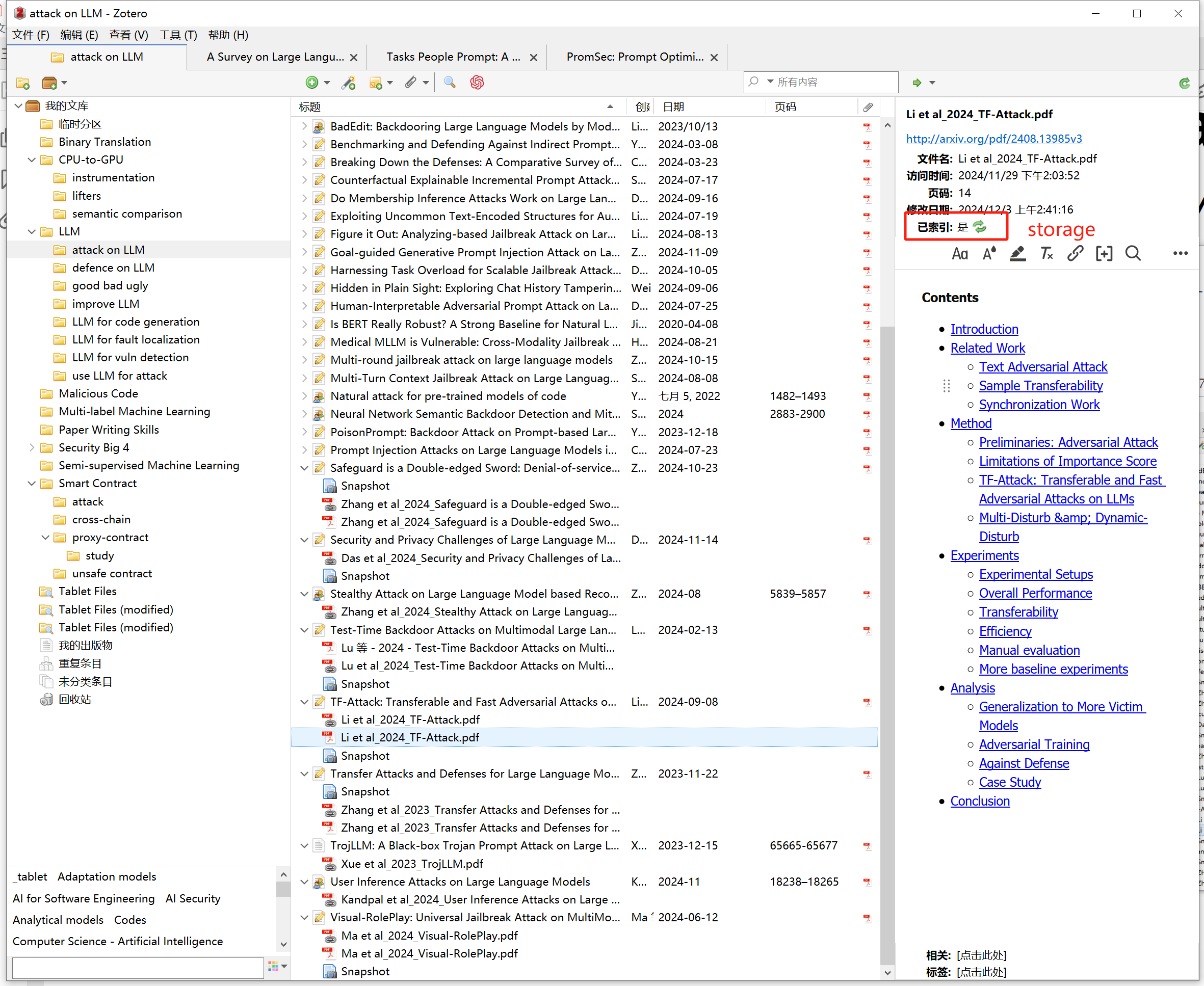Collapse the Smart Contract collection

(x=32, y=484)
